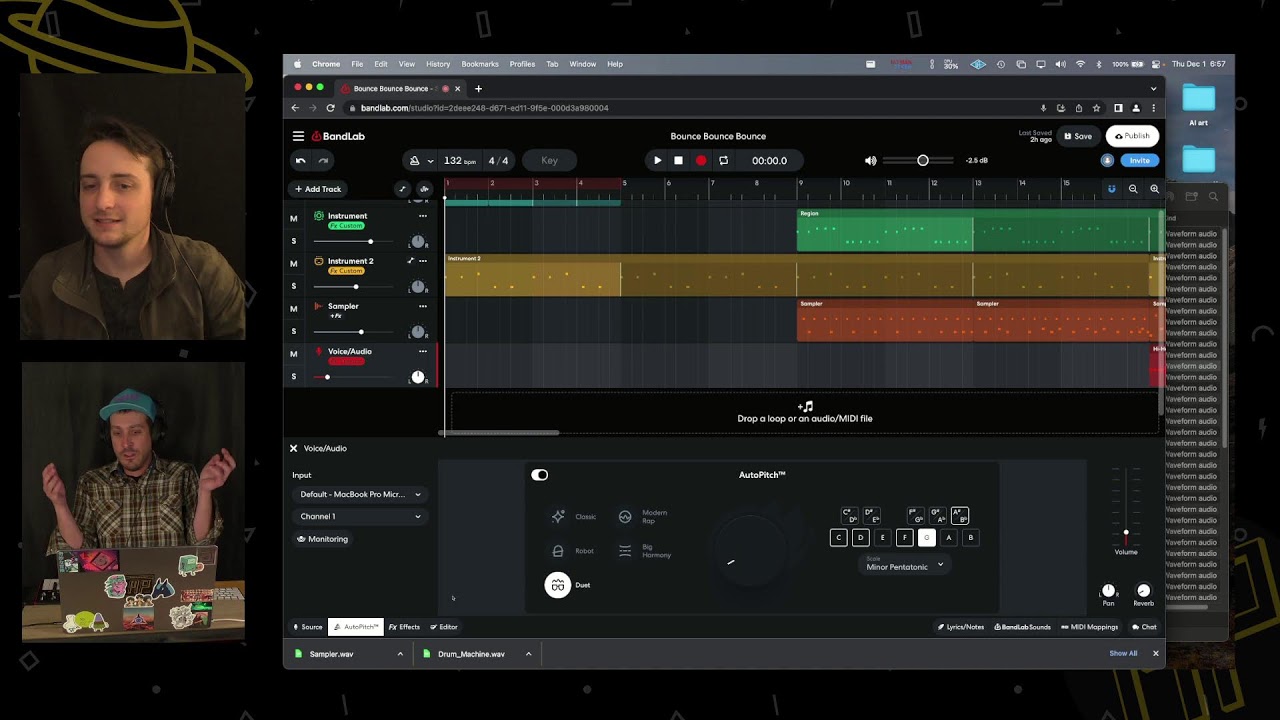Screen dimensions: 1280x720
Task: Select the Modern Rap AutoPitch effect
Action: 642,517
